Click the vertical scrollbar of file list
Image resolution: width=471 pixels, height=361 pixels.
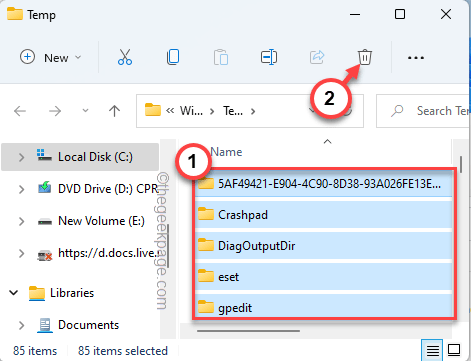[461, 164]
